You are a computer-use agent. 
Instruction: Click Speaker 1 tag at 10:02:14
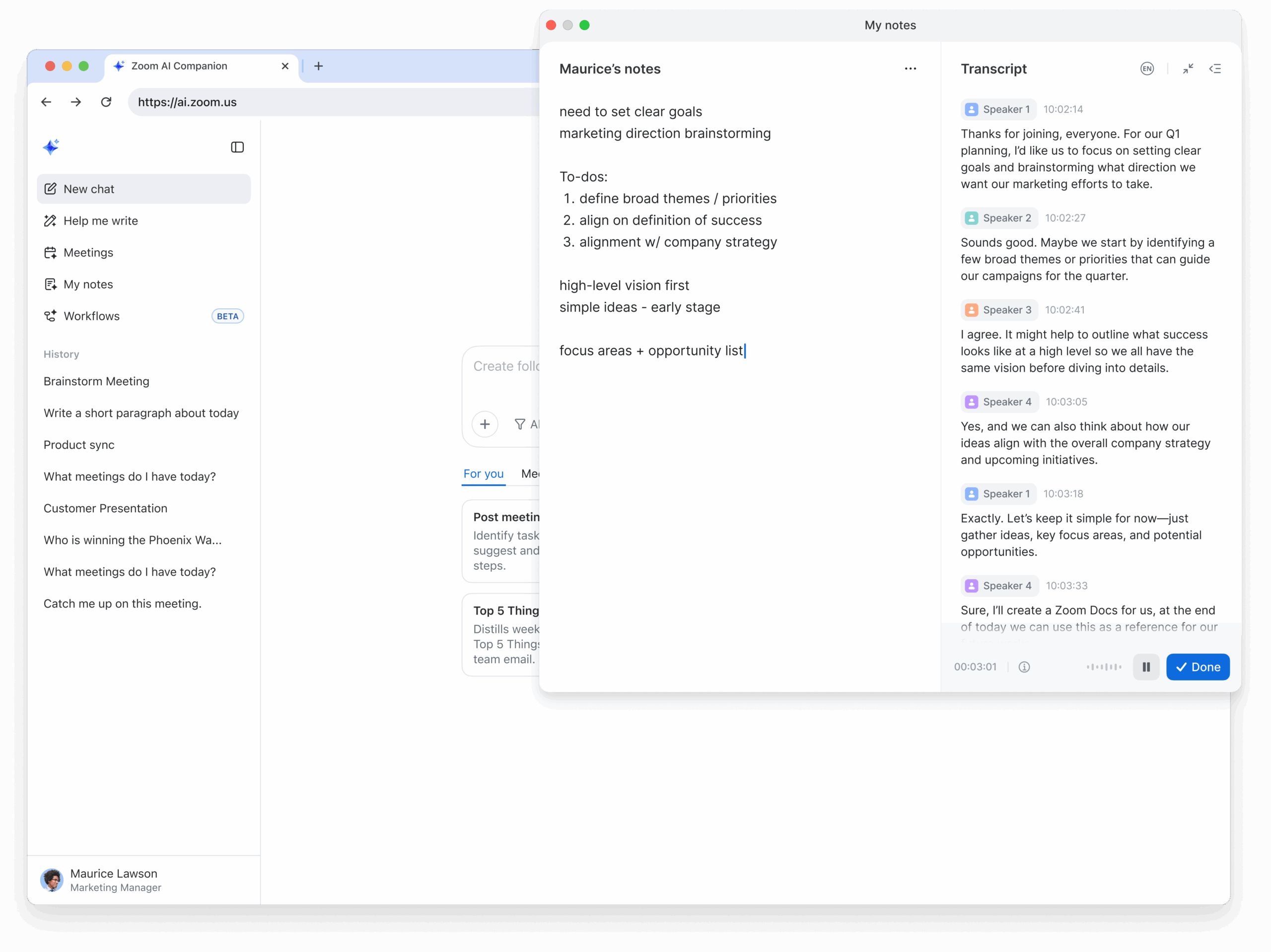998,109
